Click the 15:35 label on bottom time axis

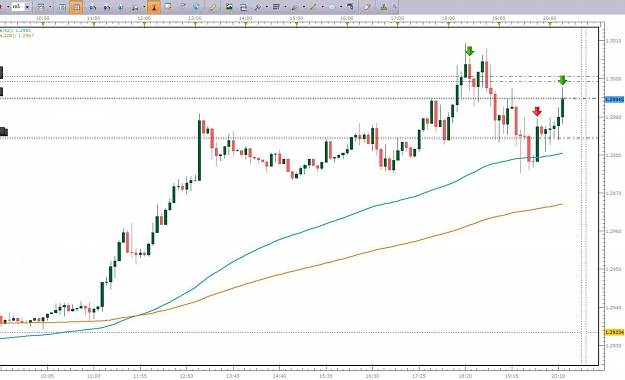click(326, 376)
